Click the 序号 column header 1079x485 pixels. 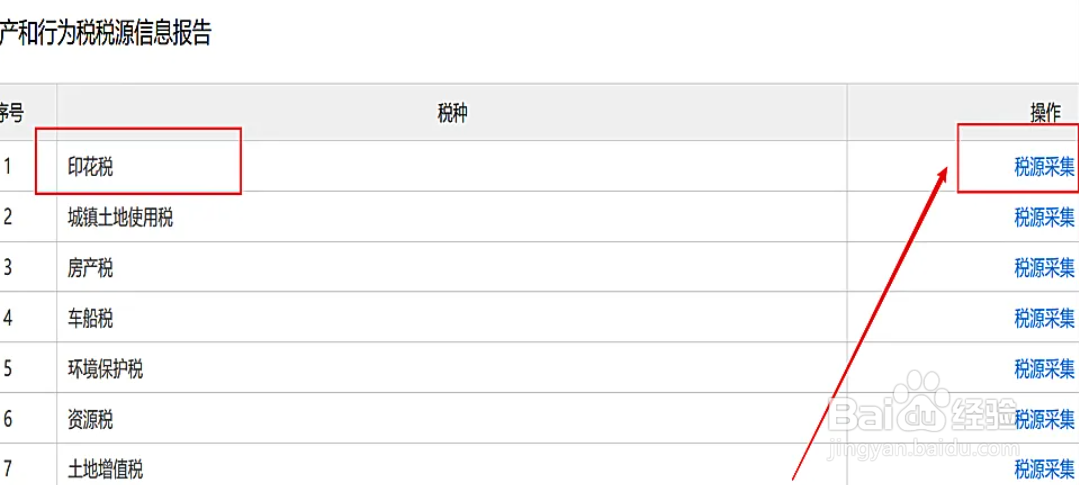click(10, 114)
